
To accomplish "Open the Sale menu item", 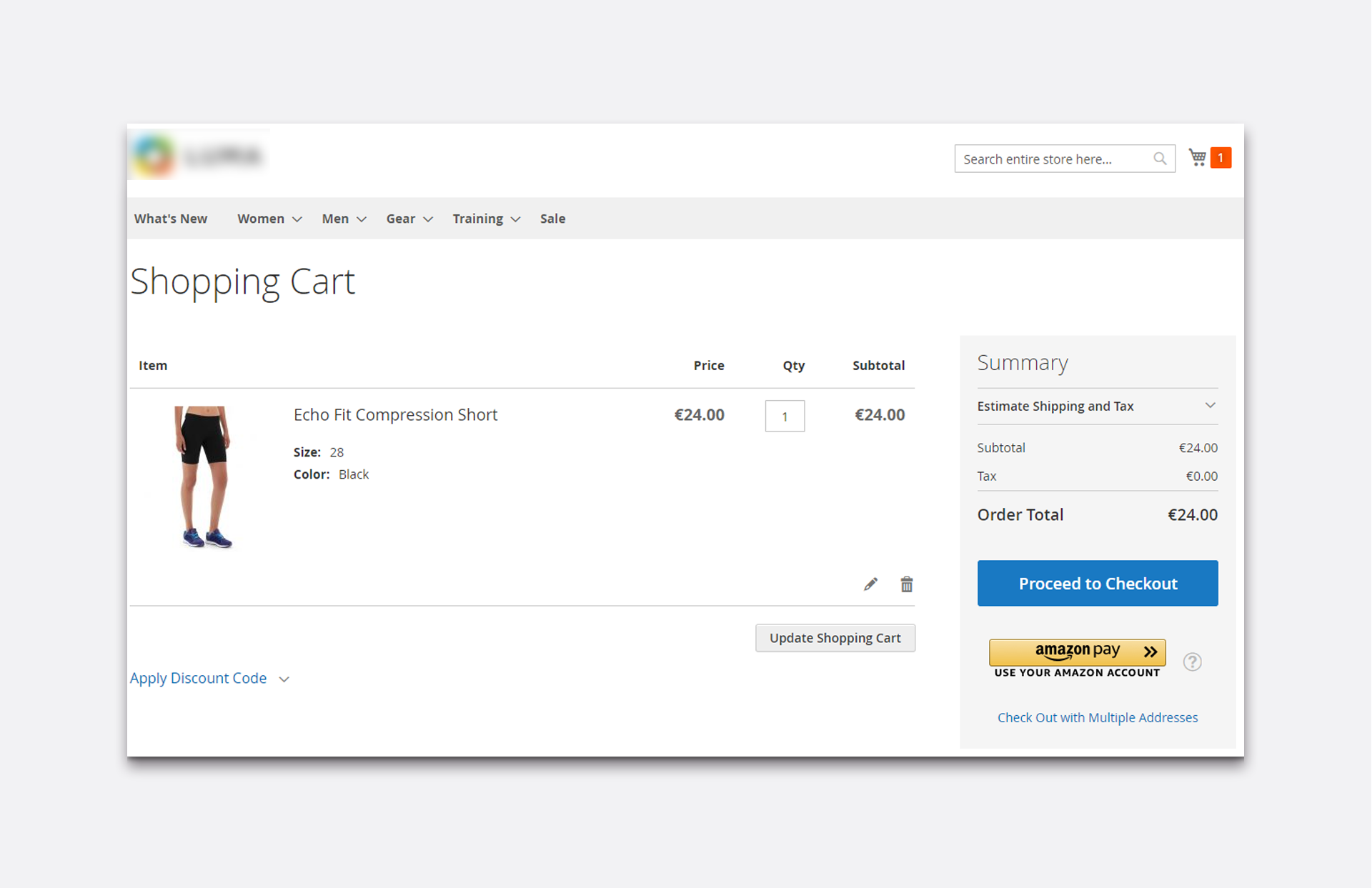I will click(552, 219).
